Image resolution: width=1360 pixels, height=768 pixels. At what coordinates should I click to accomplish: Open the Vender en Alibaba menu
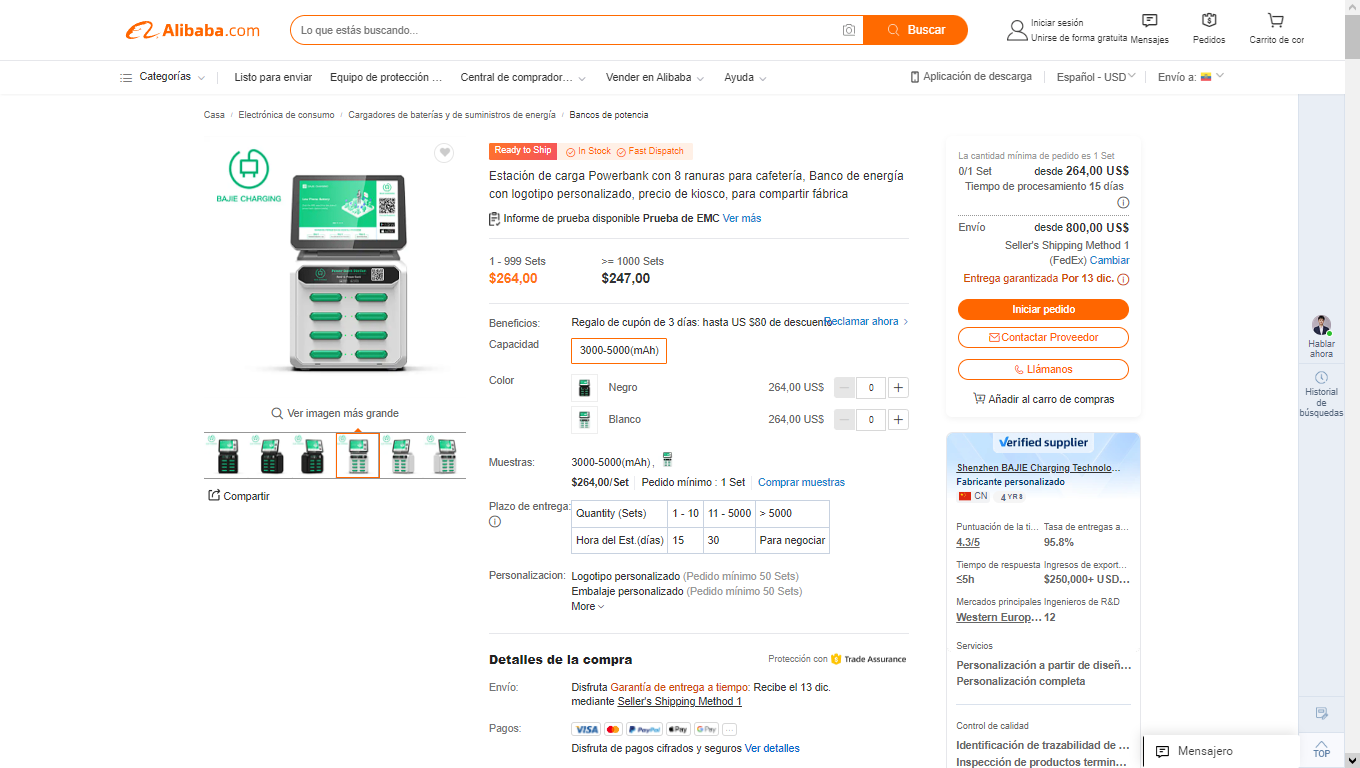pyautogui.click(x=654, y=77)
